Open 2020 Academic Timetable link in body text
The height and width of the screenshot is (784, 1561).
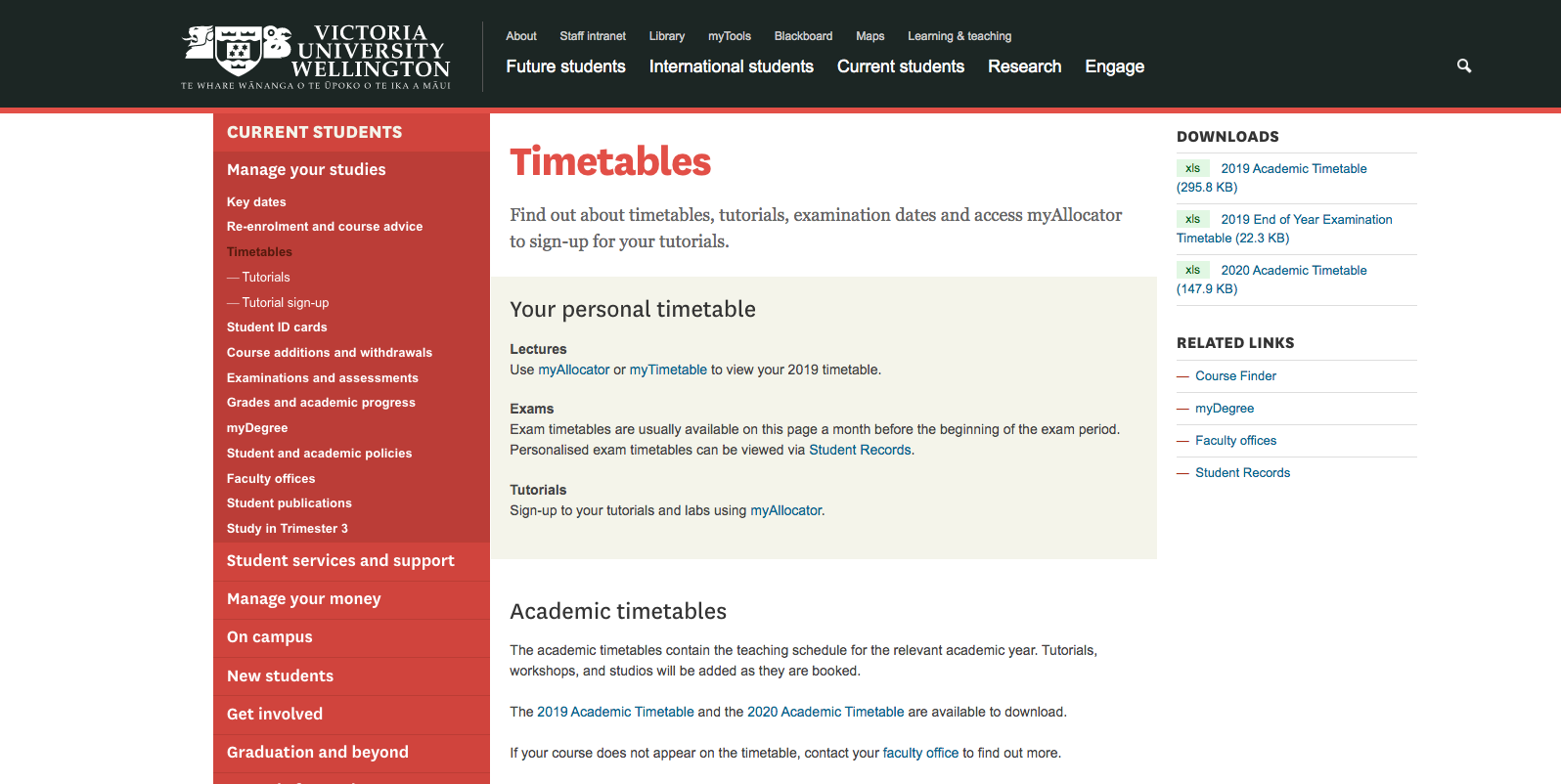(825, 712)
